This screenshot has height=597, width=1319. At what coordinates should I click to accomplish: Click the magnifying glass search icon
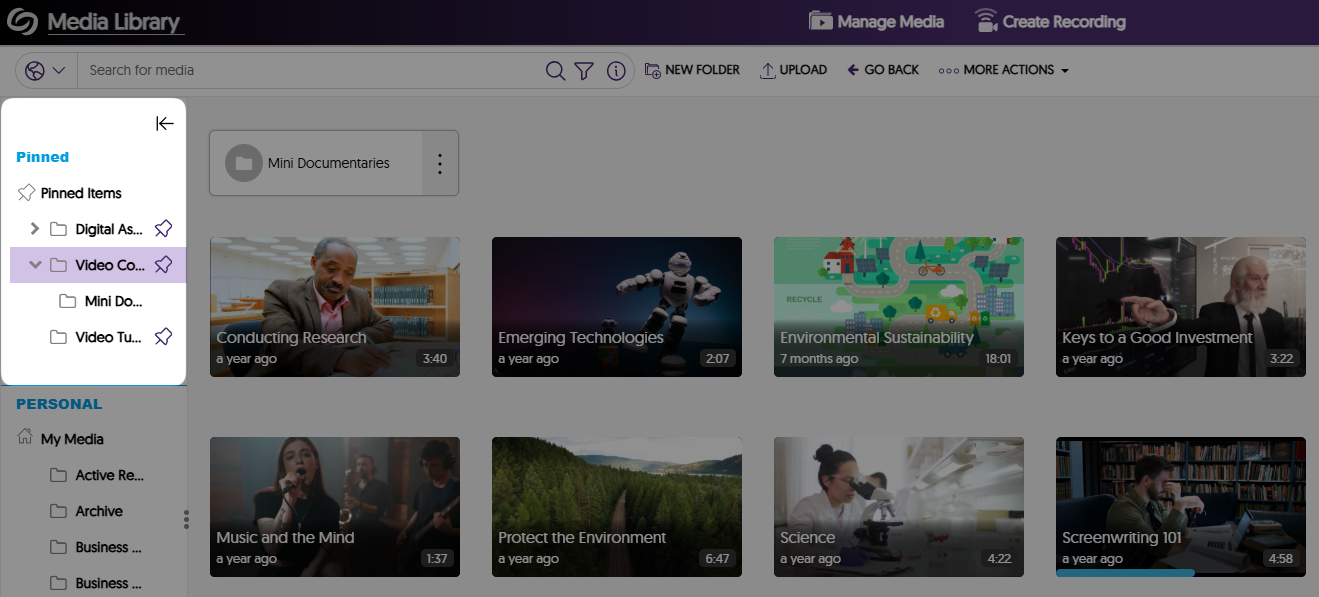point(554,70)
